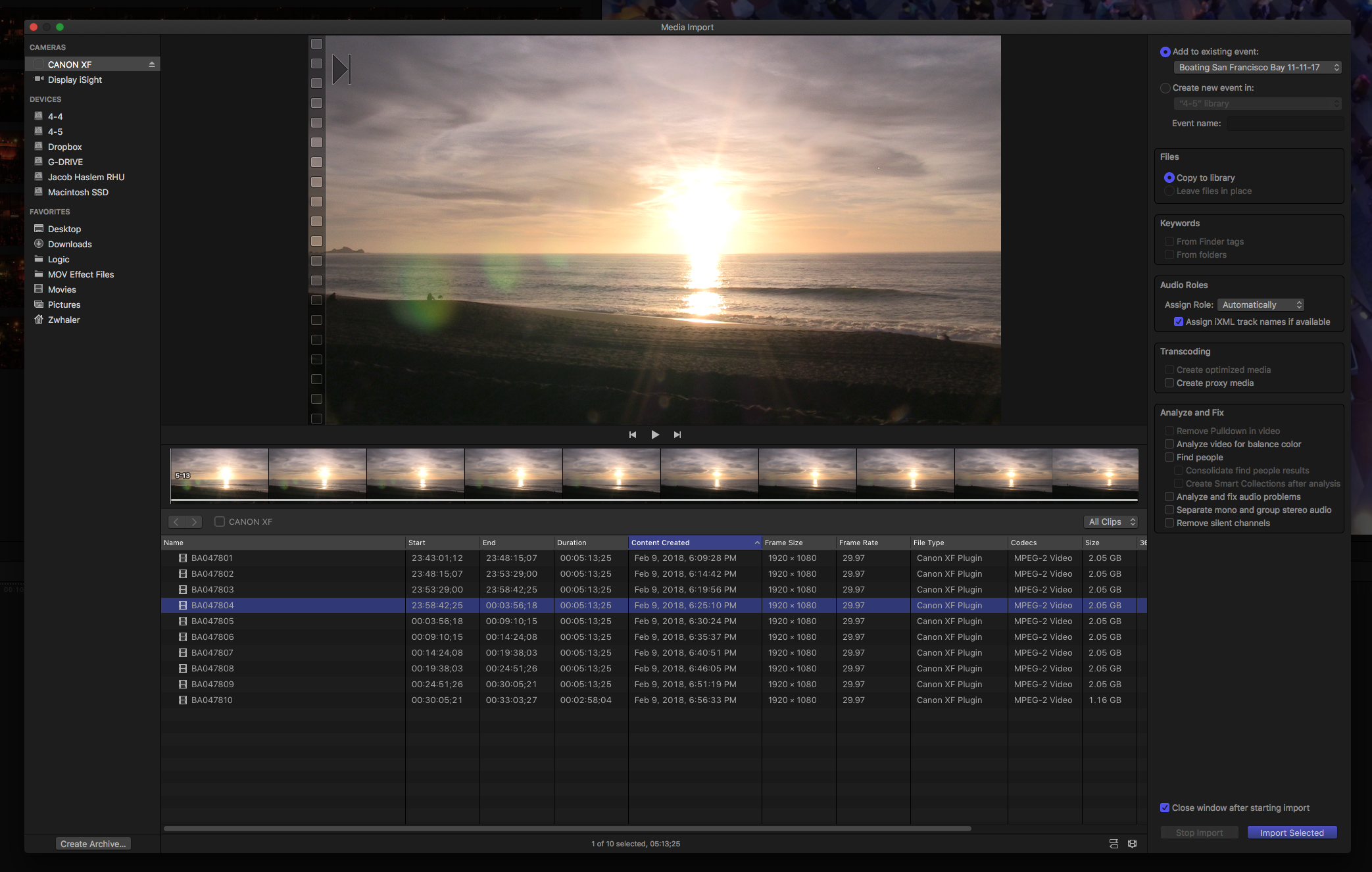Enable Create proxy media checkbox
Screen dimensions: 1372x872
1169,383
